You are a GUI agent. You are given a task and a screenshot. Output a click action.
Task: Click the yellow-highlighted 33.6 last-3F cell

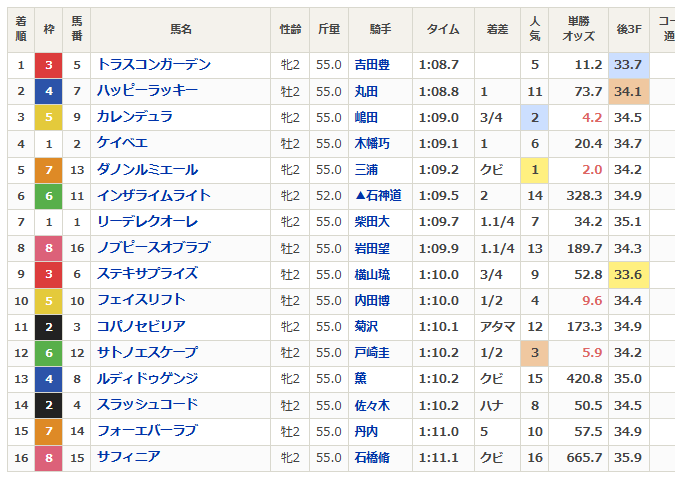[628, 274]
